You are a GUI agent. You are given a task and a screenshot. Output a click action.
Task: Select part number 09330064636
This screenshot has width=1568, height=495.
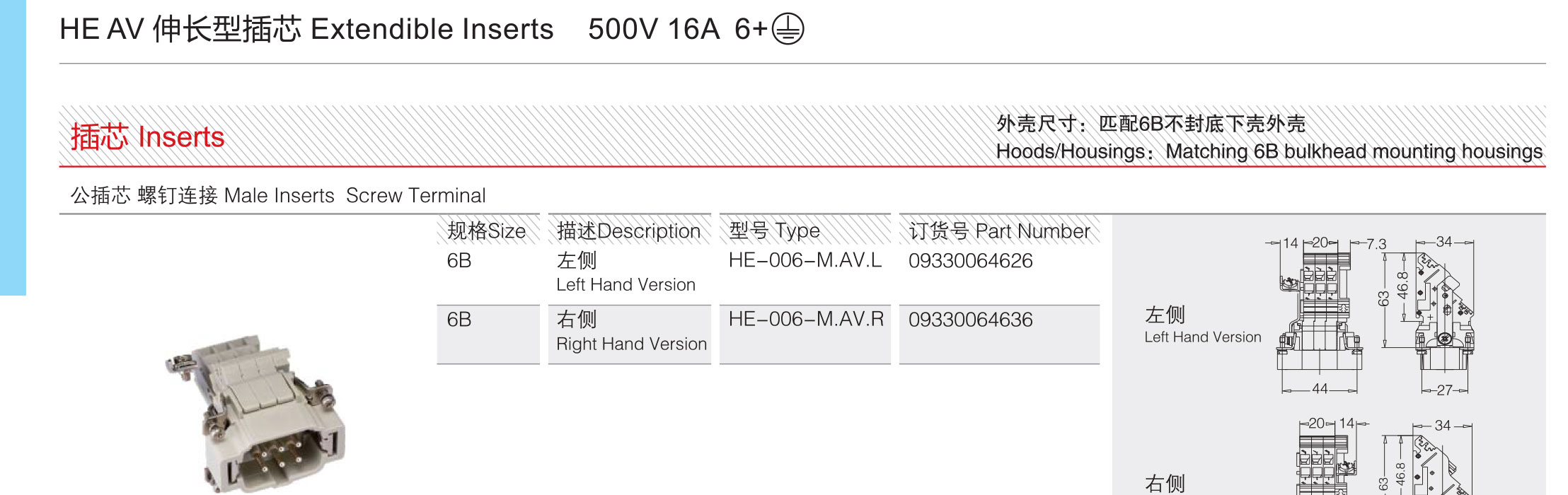point(970,320)
